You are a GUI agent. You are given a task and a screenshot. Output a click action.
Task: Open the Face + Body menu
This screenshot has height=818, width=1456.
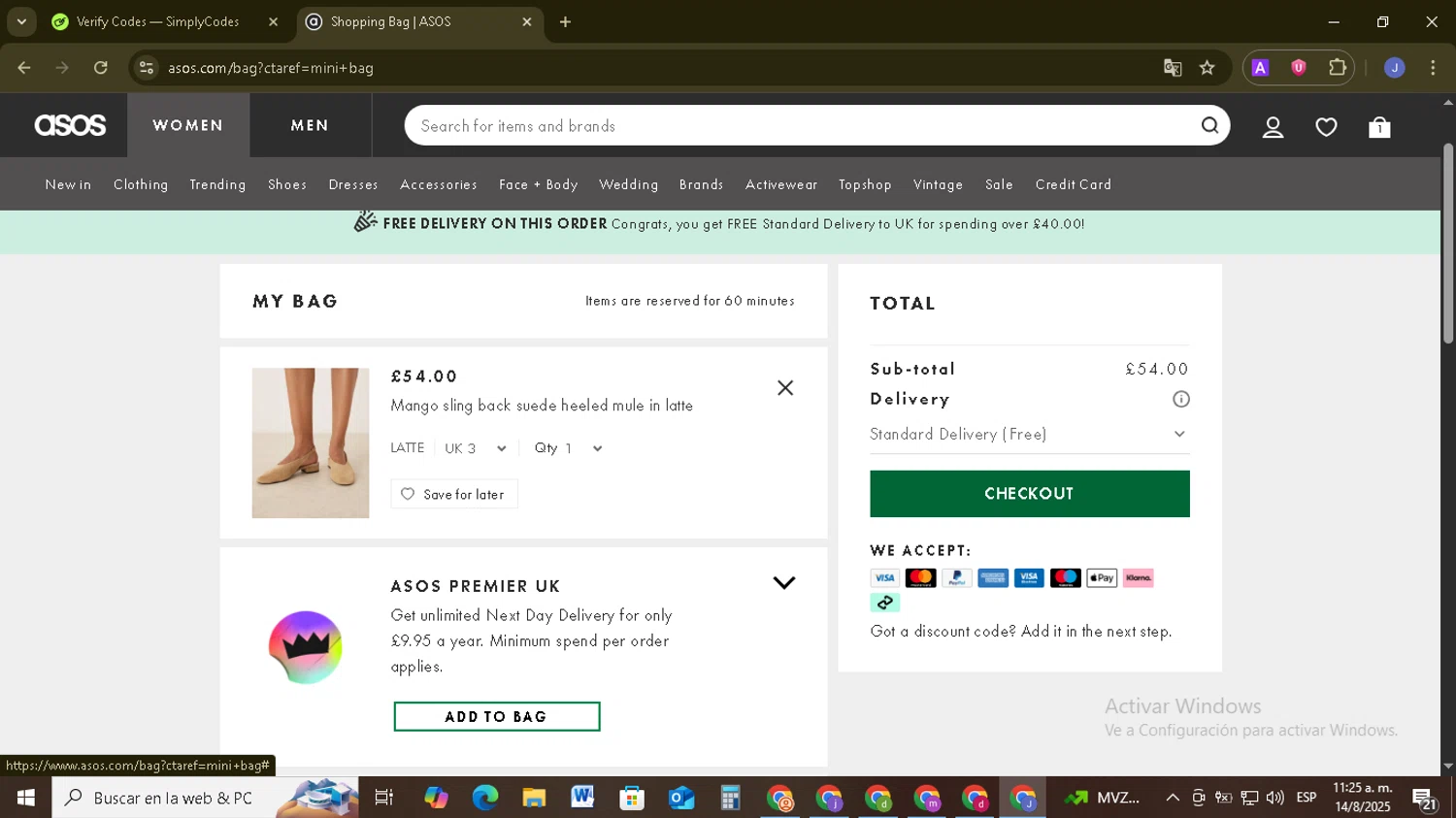point(538,184)
